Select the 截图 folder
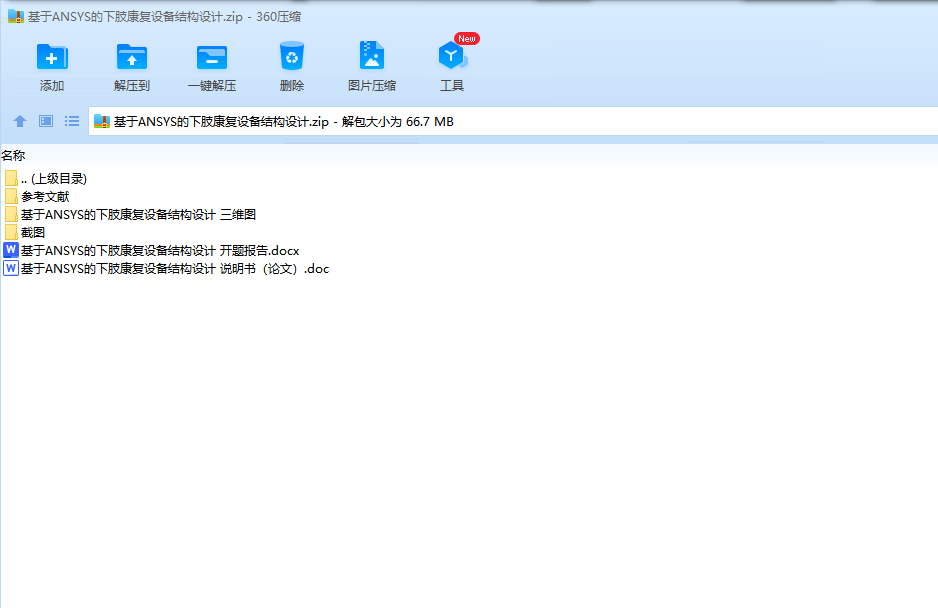This screenshot has height=608, width=938. point(25,232)
